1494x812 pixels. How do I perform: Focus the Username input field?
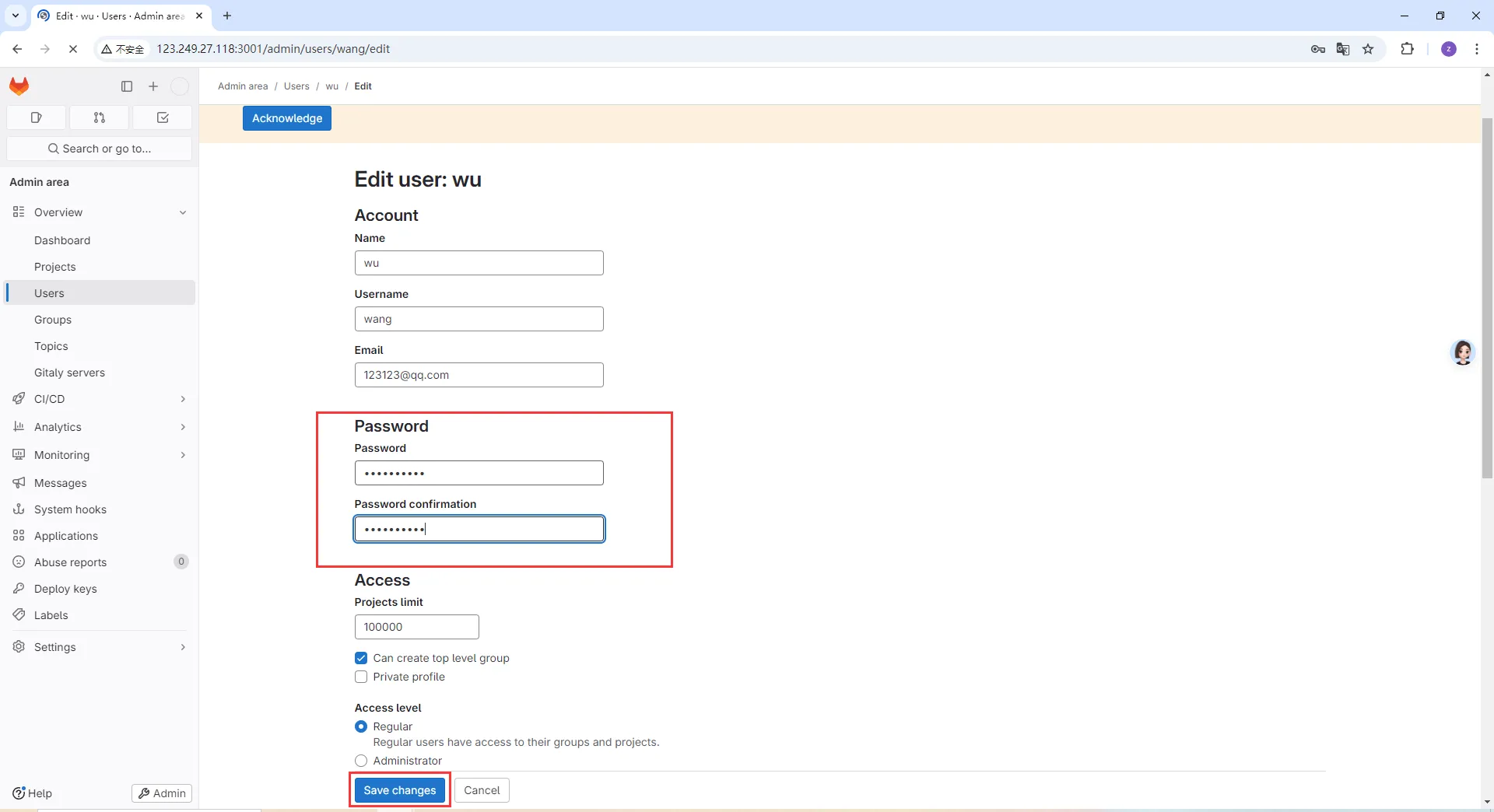479,319
